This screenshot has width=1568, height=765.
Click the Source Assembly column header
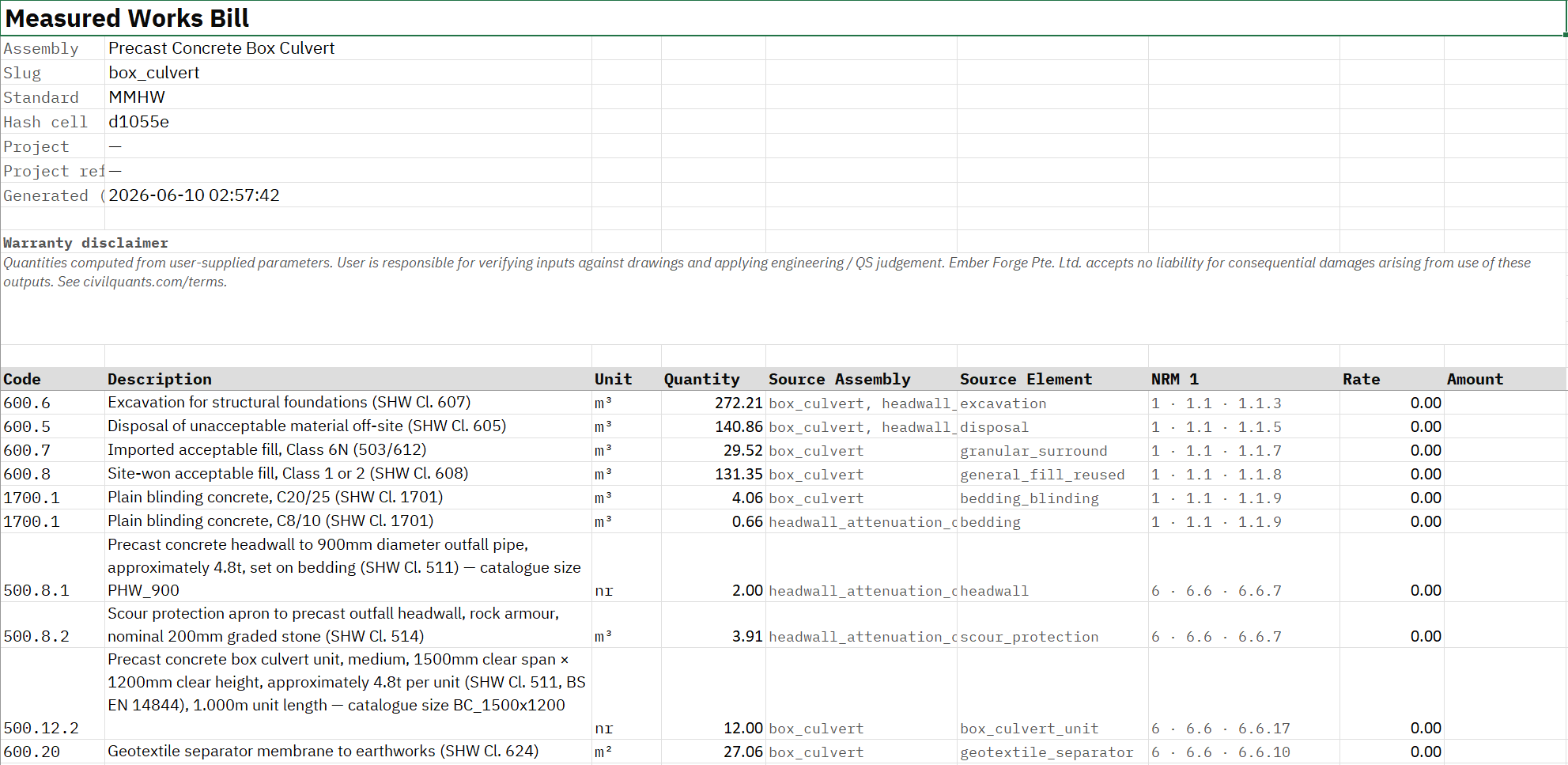click(861, 379)
